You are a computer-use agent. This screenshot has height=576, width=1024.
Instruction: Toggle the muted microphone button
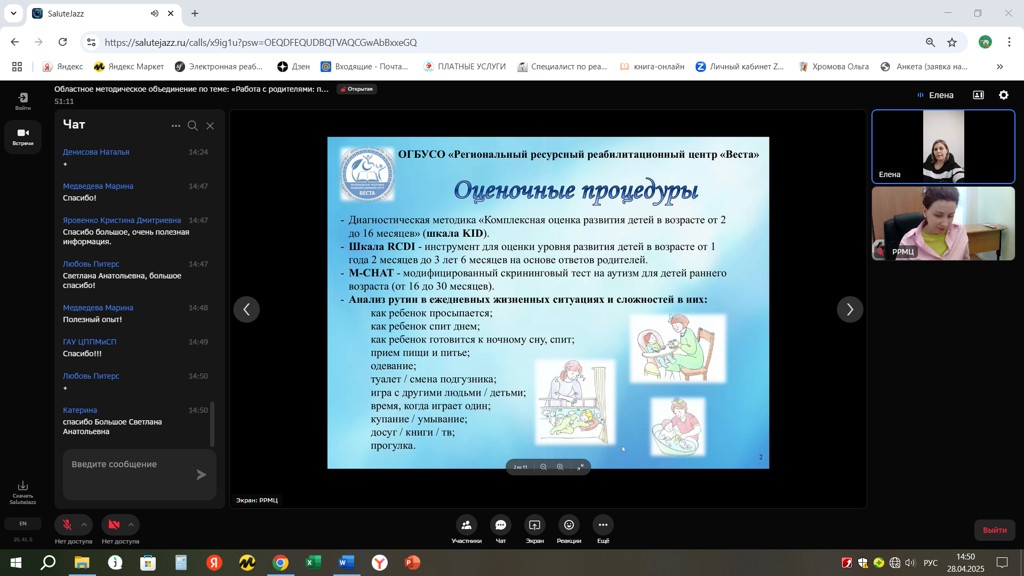pyautogui.click(x=67, y=525)
